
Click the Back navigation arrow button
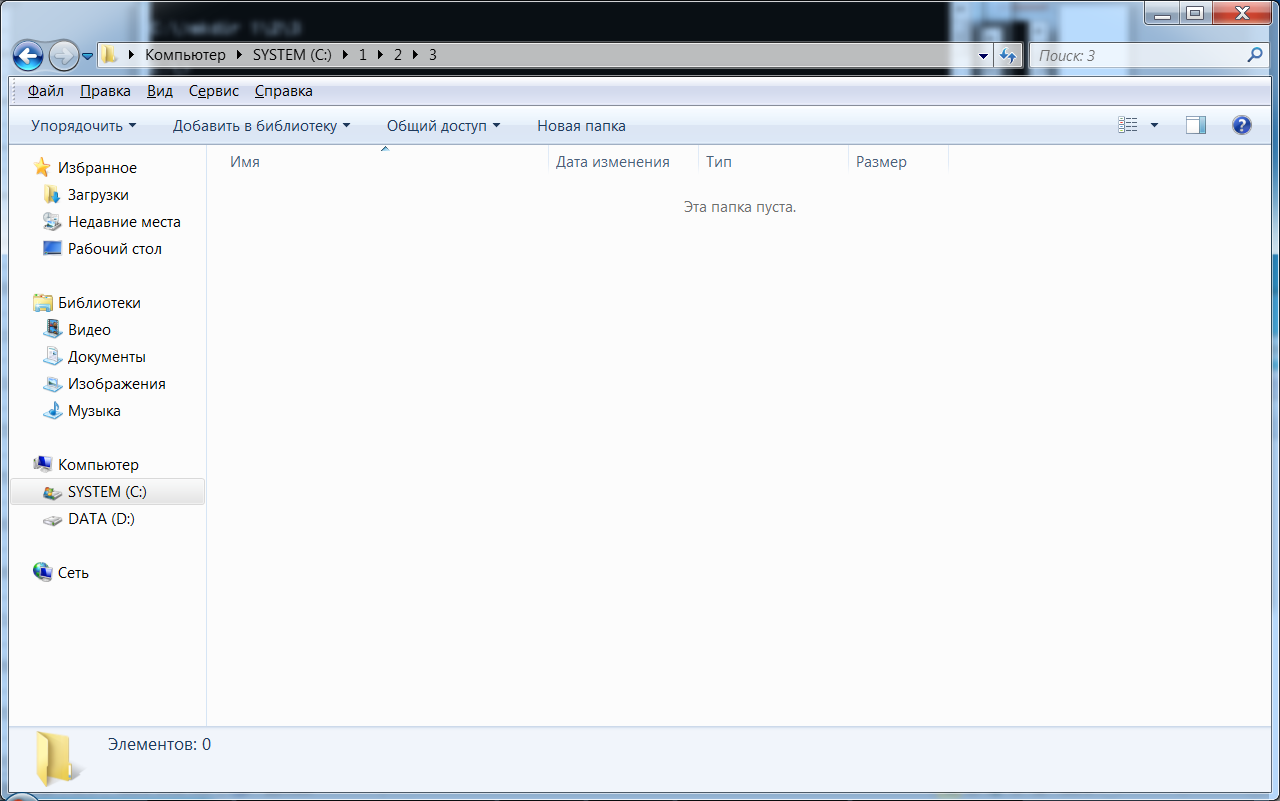[28, 56]
